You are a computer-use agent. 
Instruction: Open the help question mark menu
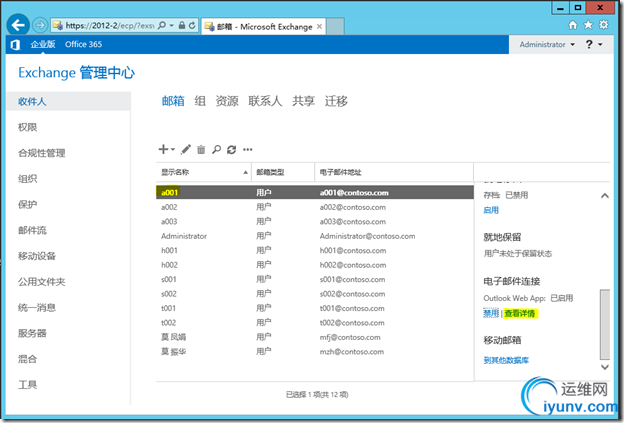coord(594,44)
